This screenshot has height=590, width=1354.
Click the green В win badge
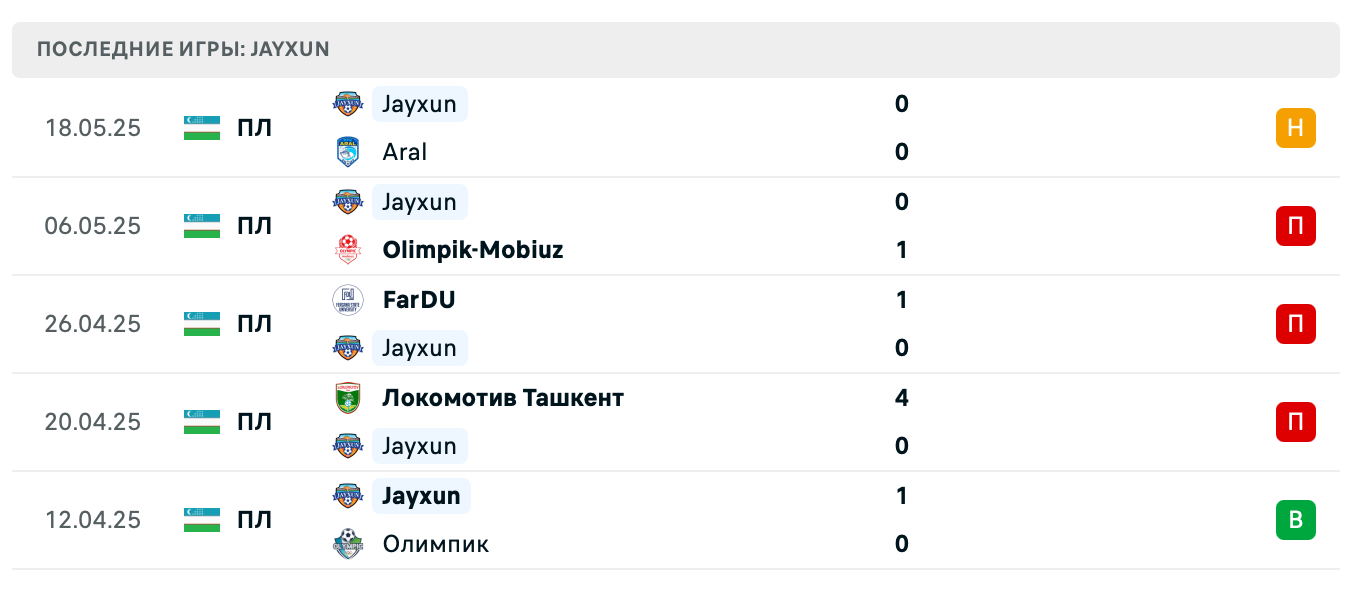(x=1295, y=519)
